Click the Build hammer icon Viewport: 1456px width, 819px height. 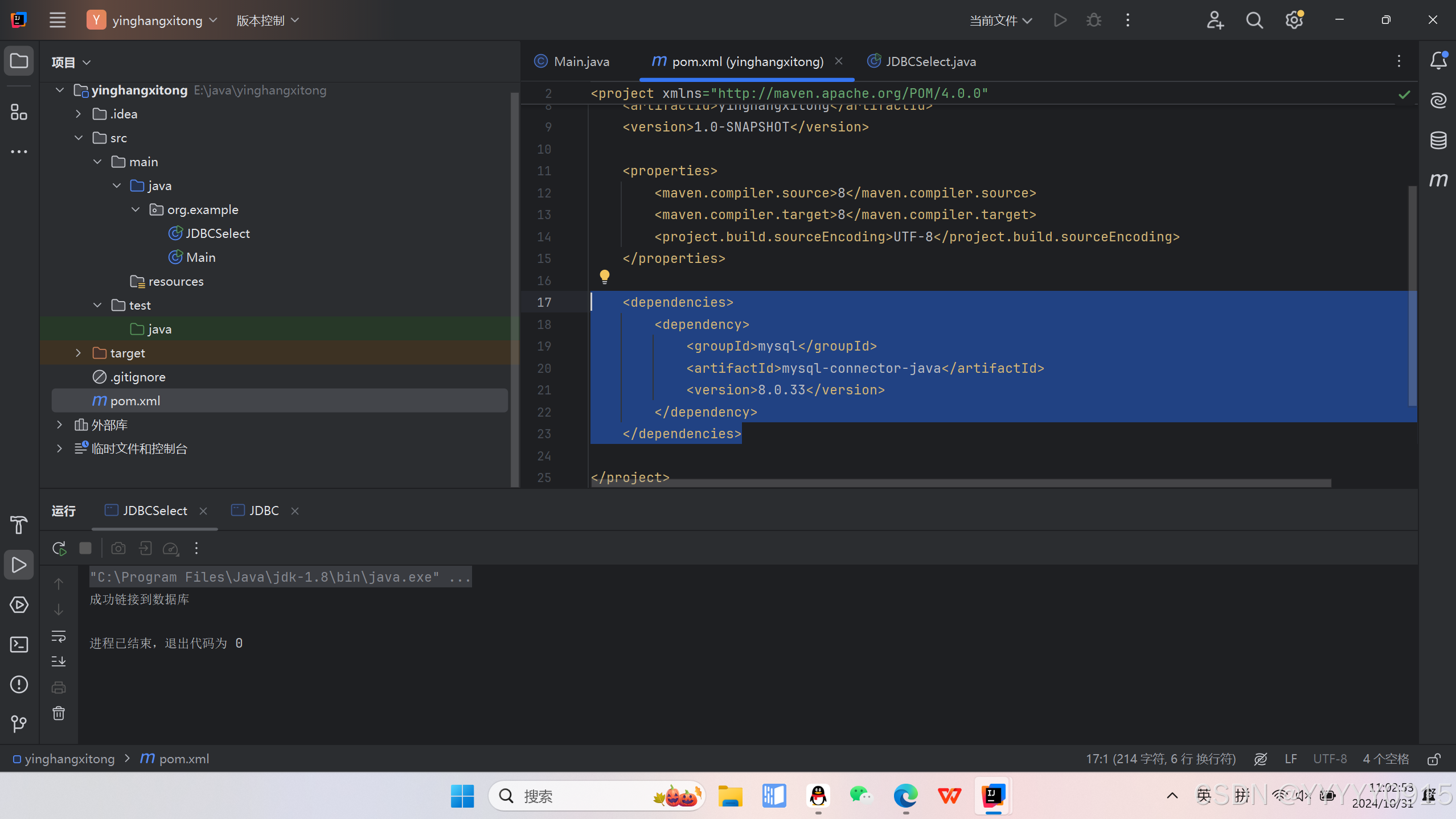point(19,525)
